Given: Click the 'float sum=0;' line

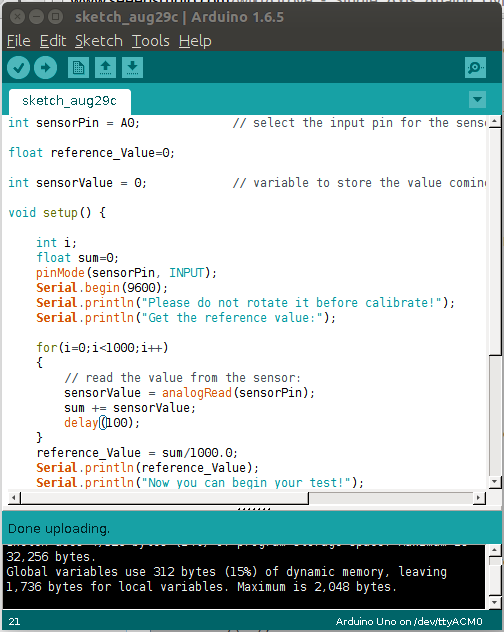Looking at the screenshot, I should pos(77,258).
